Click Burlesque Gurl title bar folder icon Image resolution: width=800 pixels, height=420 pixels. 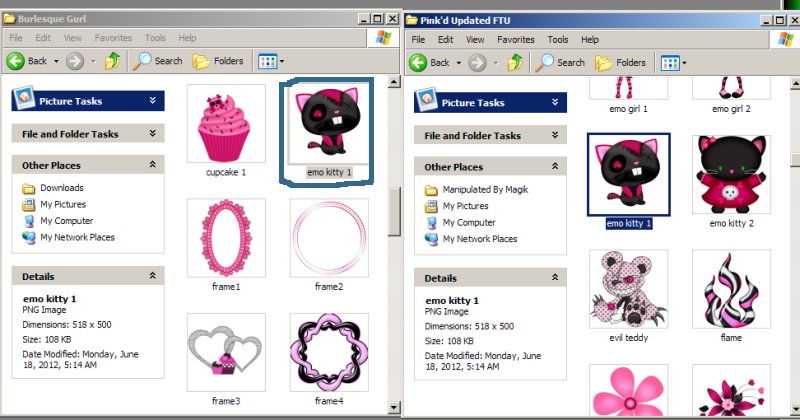click(9, 19)
